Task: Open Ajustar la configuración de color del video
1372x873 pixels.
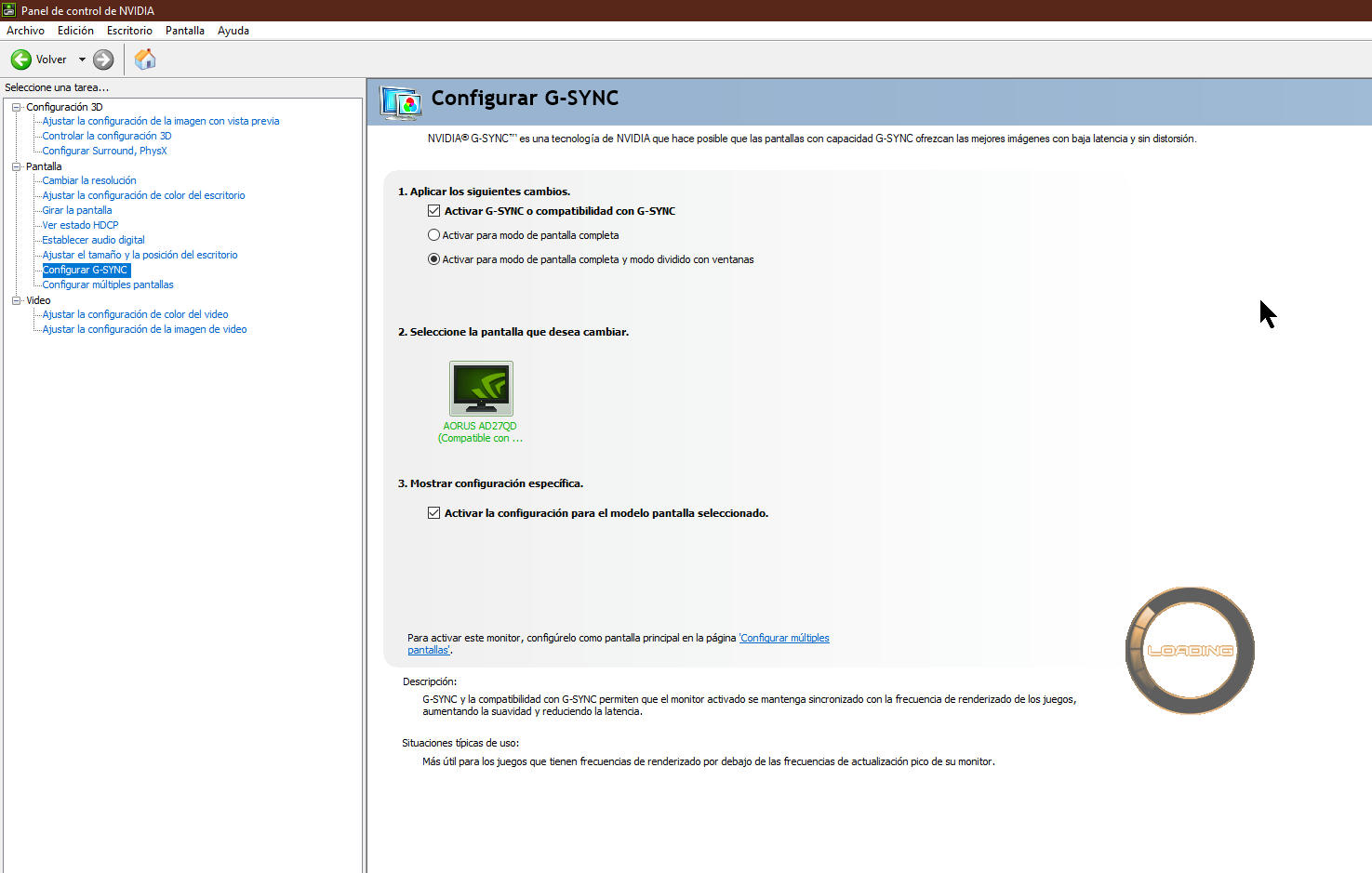Action: pos(135,314)
